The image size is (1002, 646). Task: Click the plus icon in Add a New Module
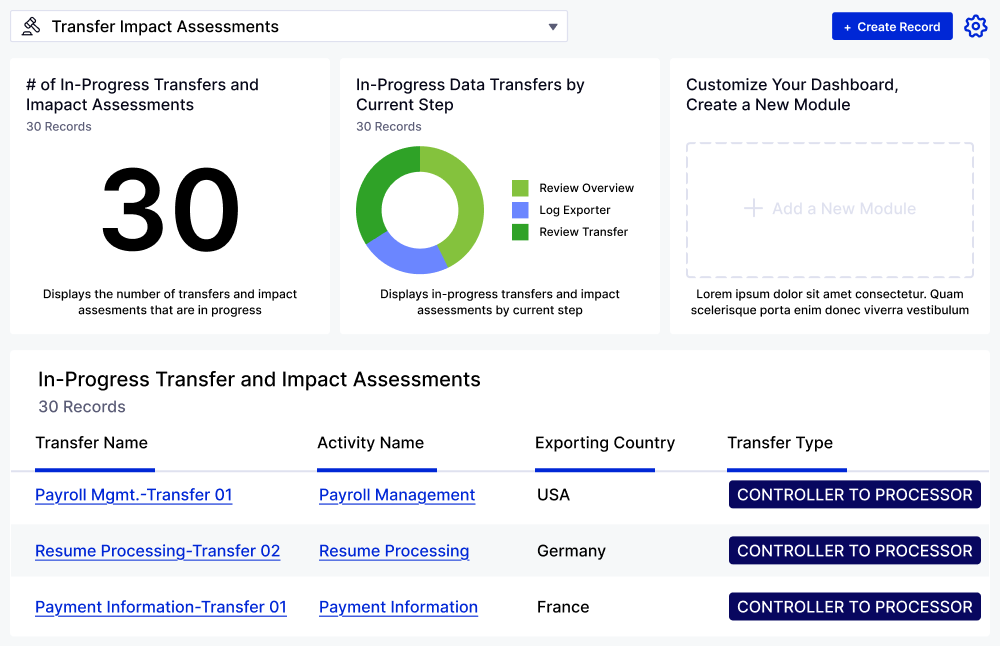coord(753,208)
